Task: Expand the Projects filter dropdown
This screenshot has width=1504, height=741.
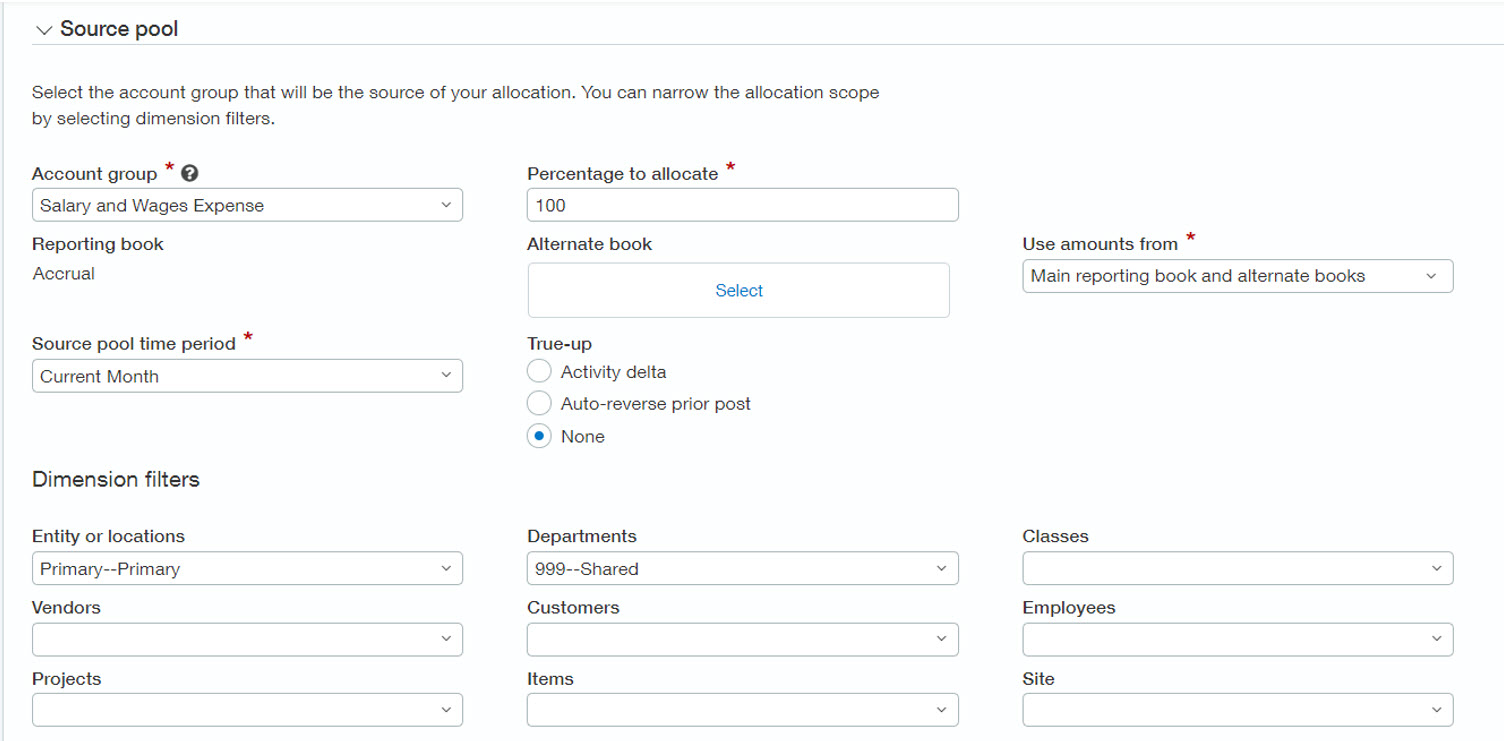Action: (247, 710)
